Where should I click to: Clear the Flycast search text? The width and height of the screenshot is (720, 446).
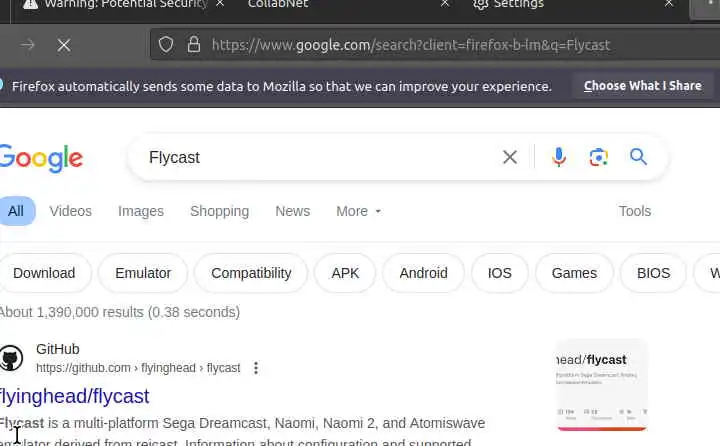[x=510, y=157]
